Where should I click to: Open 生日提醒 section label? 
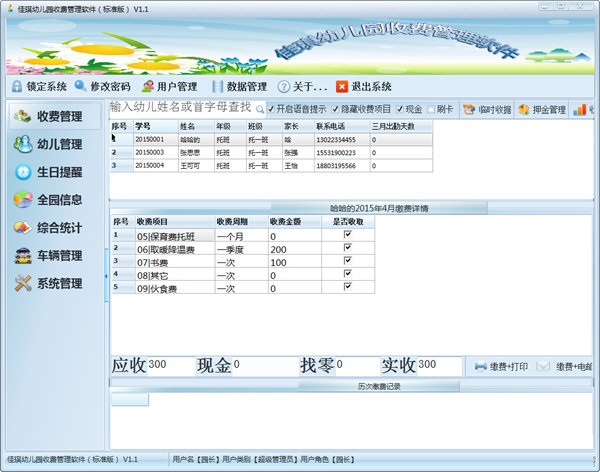coord(60,172)
